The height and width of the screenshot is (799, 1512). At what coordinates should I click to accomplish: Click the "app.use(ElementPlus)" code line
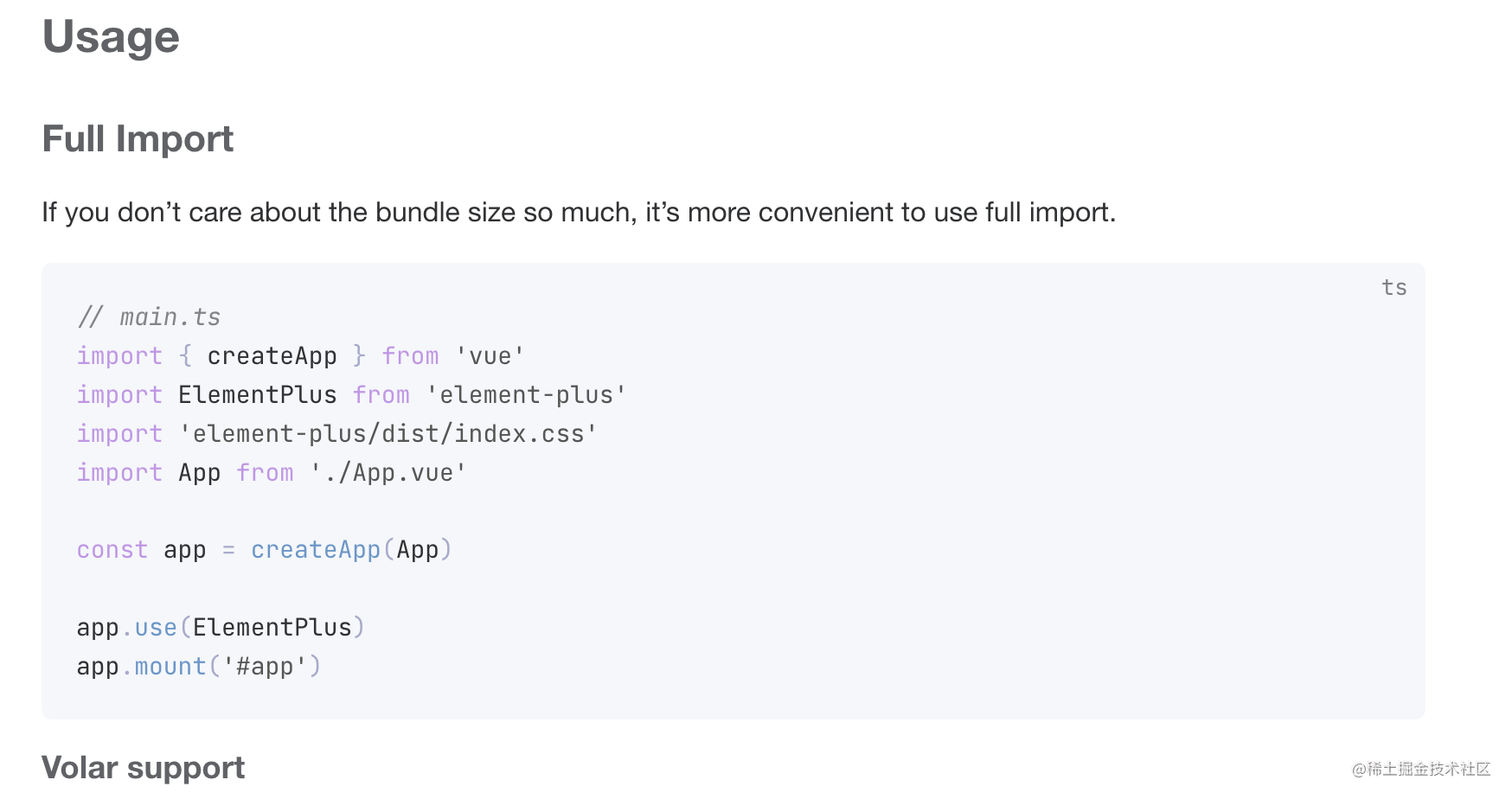click(221, 628)
